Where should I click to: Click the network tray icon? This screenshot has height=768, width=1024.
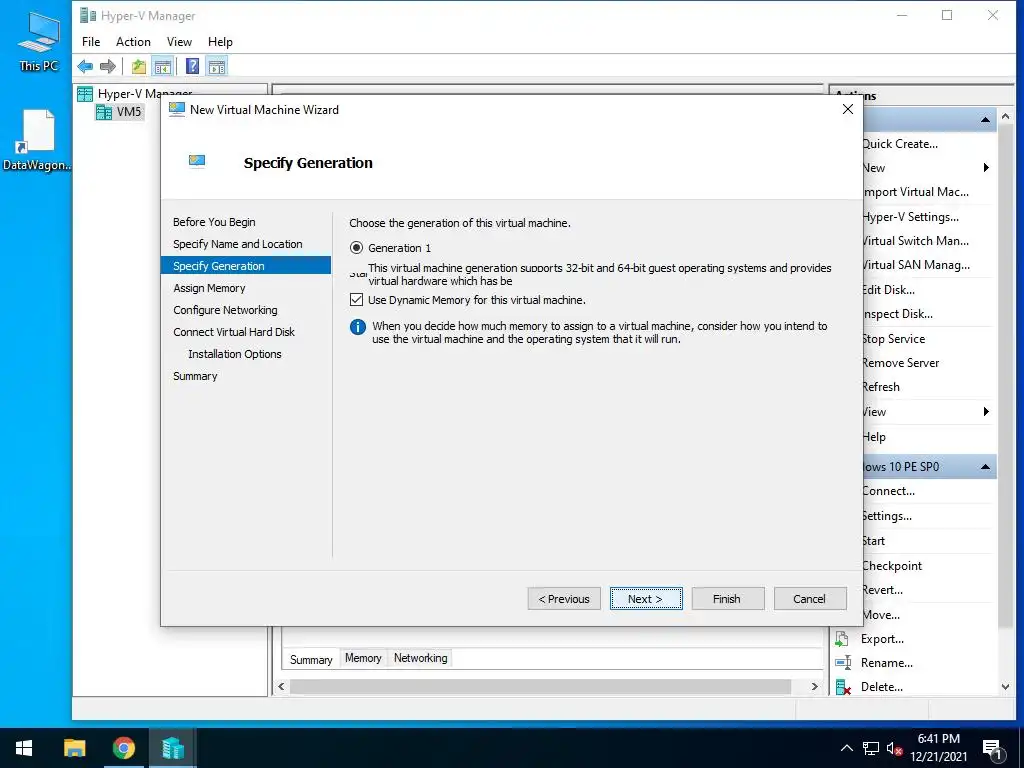pos(871,748)
